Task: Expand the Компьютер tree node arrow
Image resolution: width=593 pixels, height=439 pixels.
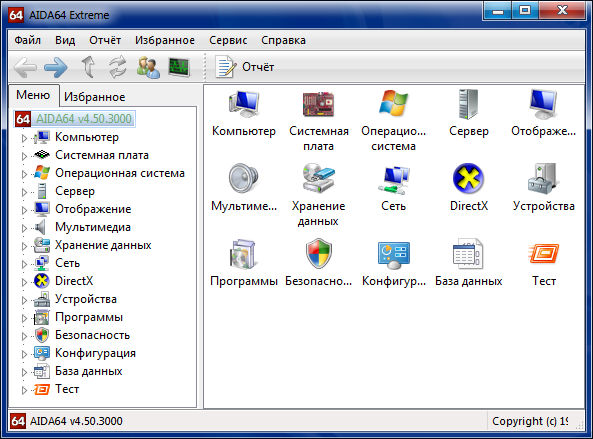Action: point(24,138)
